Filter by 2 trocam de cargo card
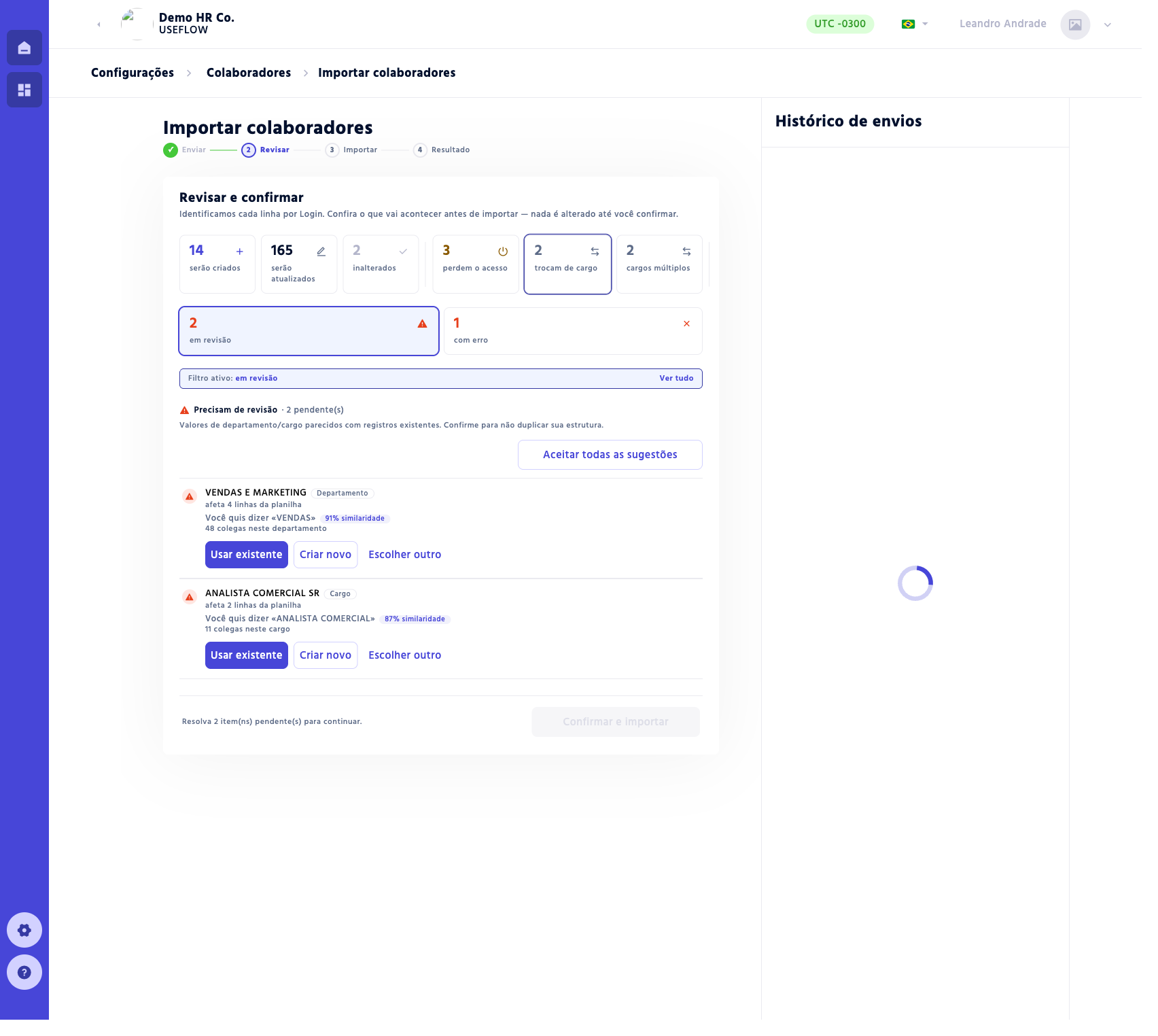The image size is (1158, 1036). [567, 264]
